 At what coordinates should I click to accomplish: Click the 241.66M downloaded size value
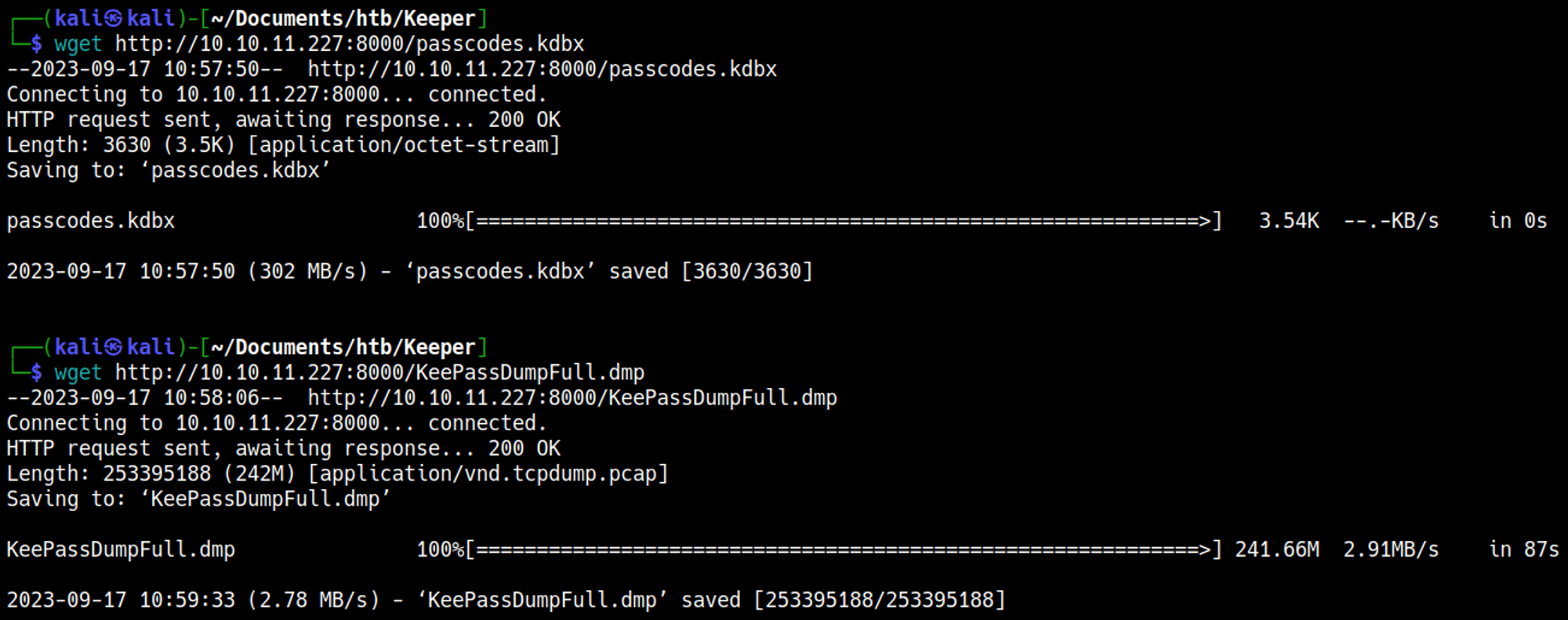coord(1277,549)
